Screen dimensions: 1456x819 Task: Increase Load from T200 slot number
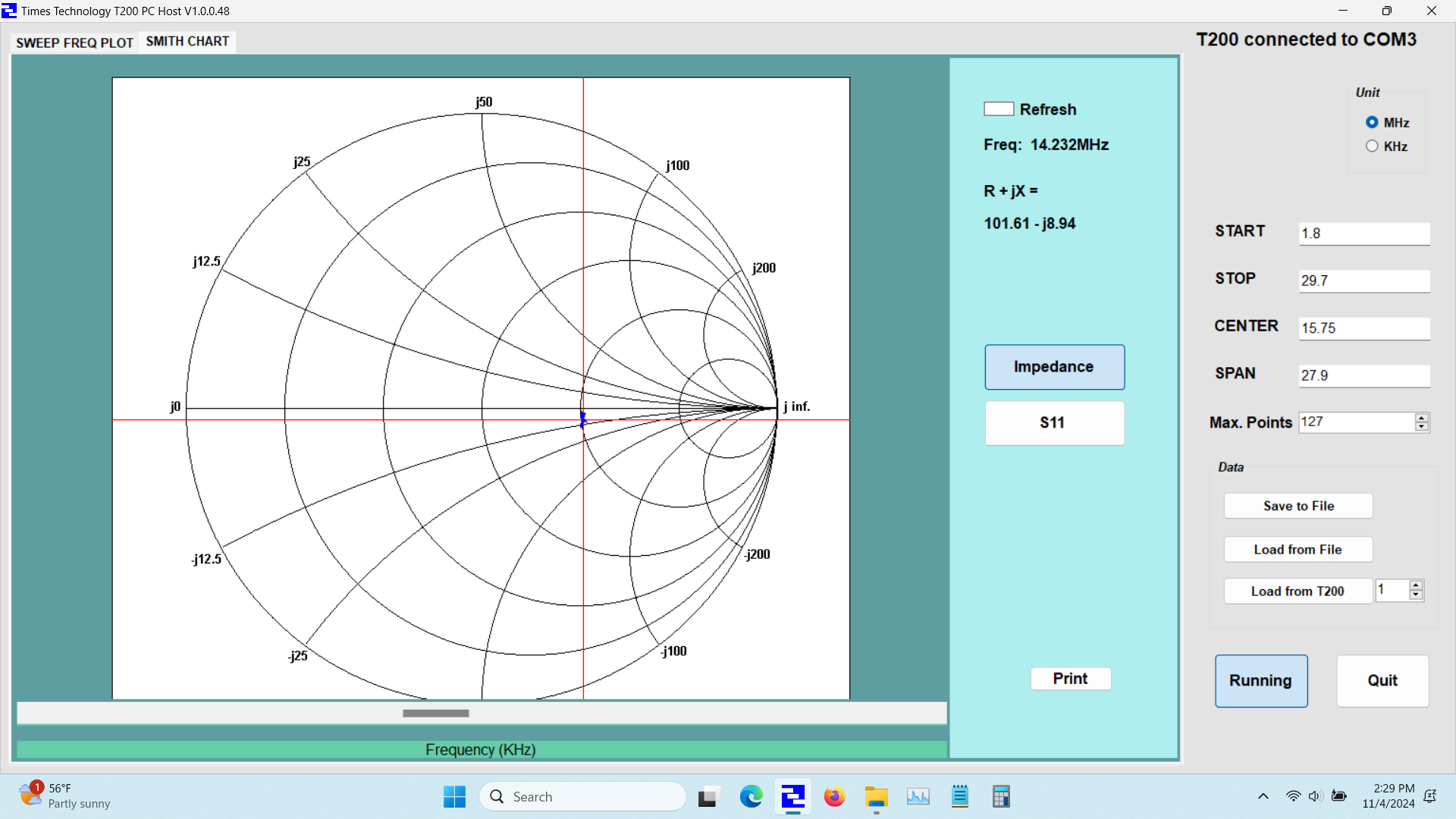pyautogui.click(x=1416, y=585)
